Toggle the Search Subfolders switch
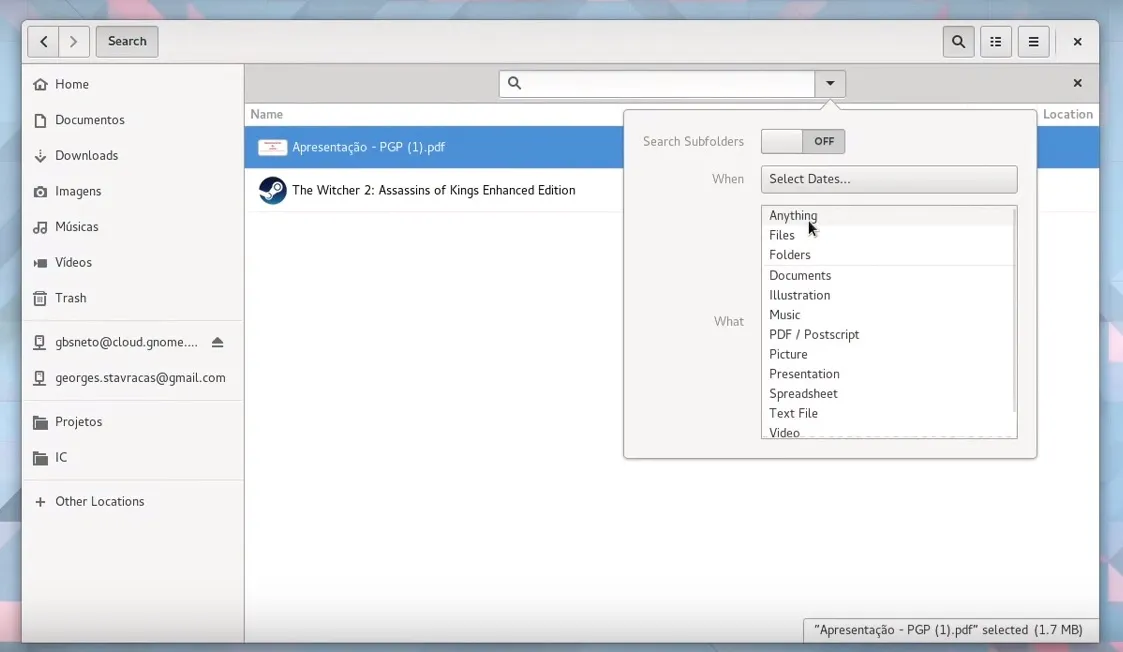The height and width of the screenshot is (652, 1123). coord(803,141)
